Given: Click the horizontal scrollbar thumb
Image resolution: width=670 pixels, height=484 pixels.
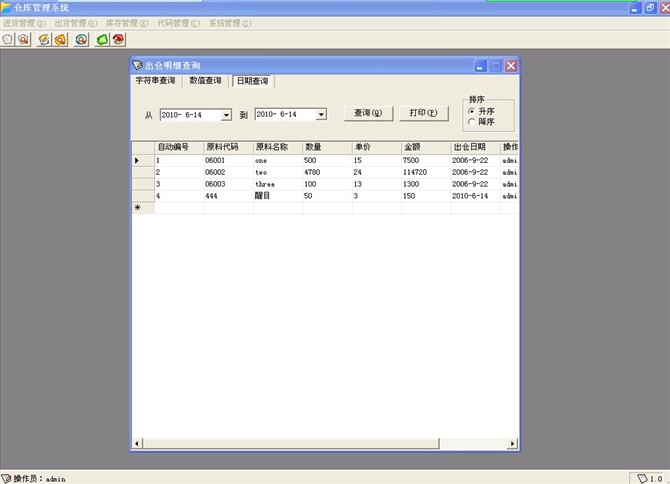Looking at the screenshot, I should [x=291, y=443].
